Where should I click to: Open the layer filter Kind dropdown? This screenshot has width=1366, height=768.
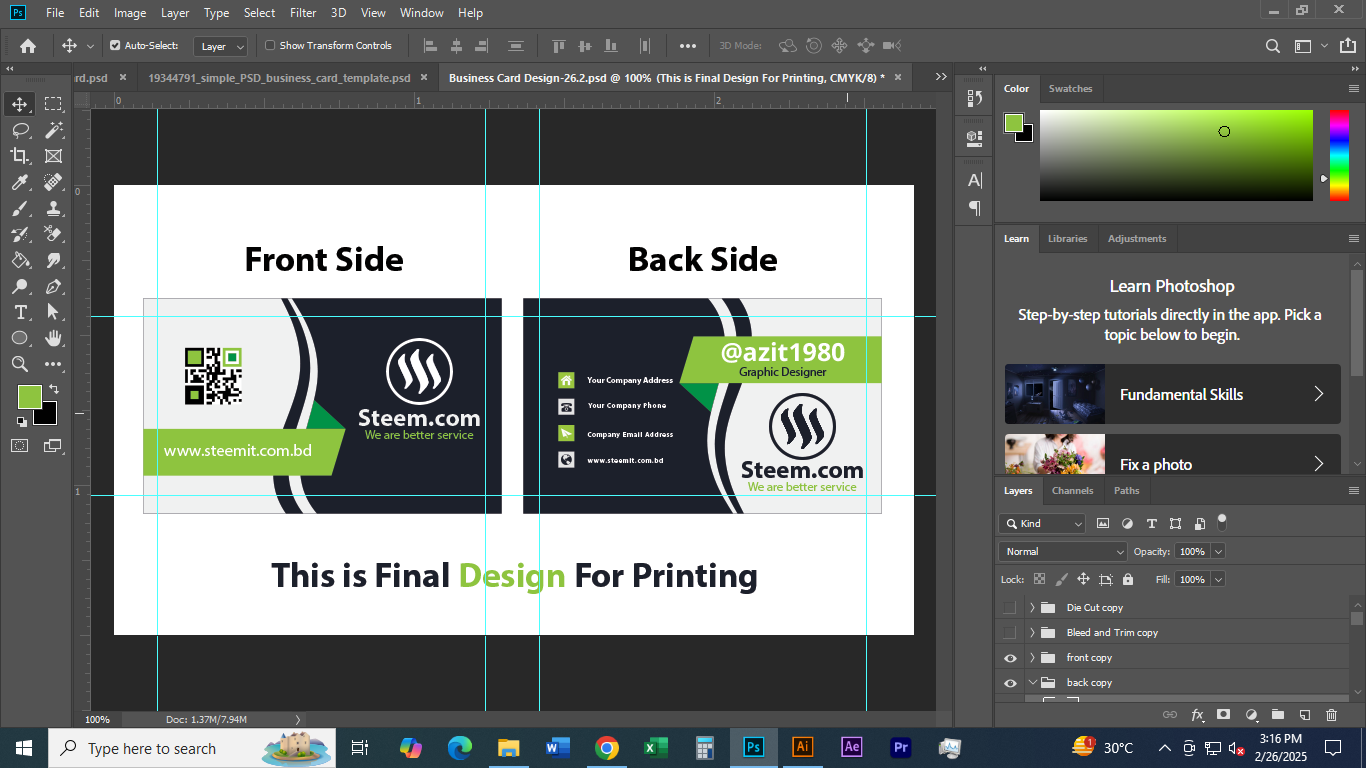tap(1042, 523)
